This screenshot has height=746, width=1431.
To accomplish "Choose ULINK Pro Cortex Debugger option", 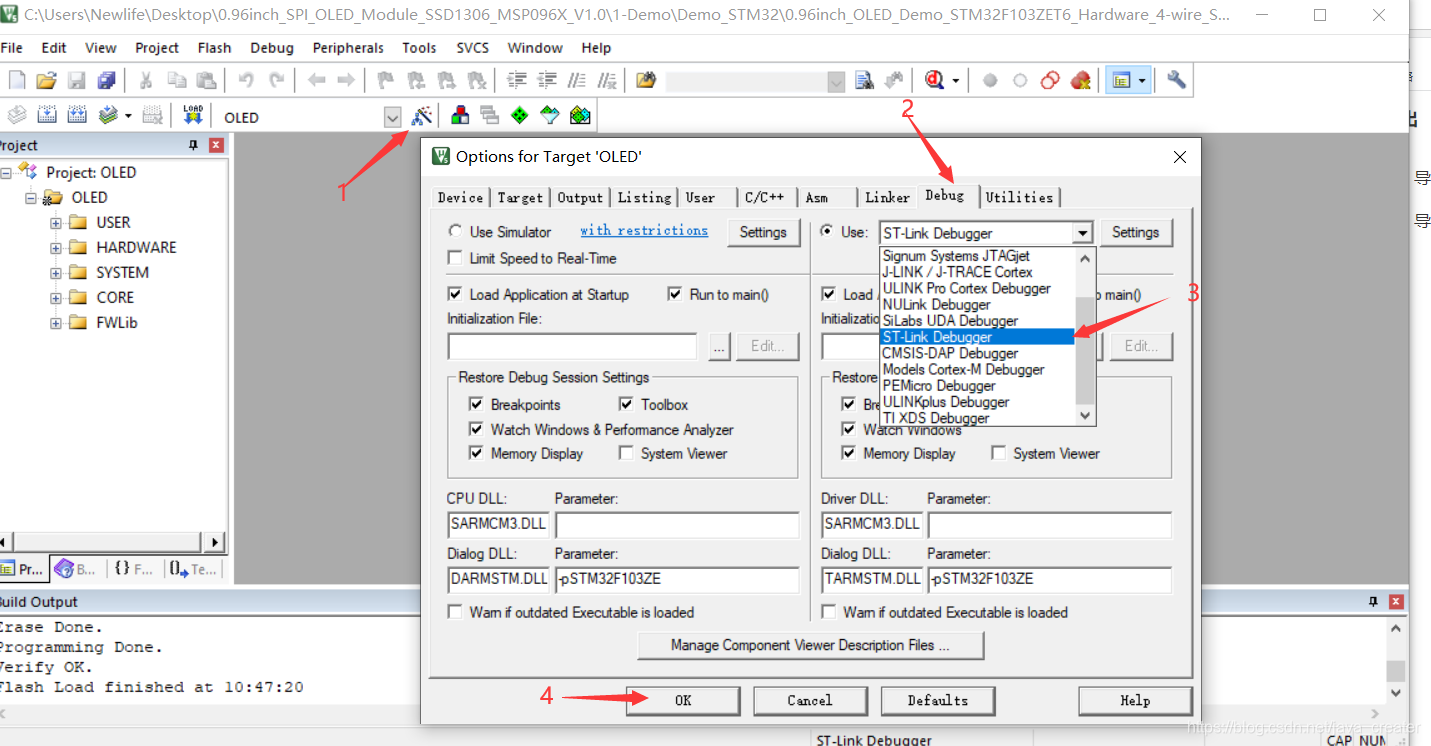I will coord(966,288).
